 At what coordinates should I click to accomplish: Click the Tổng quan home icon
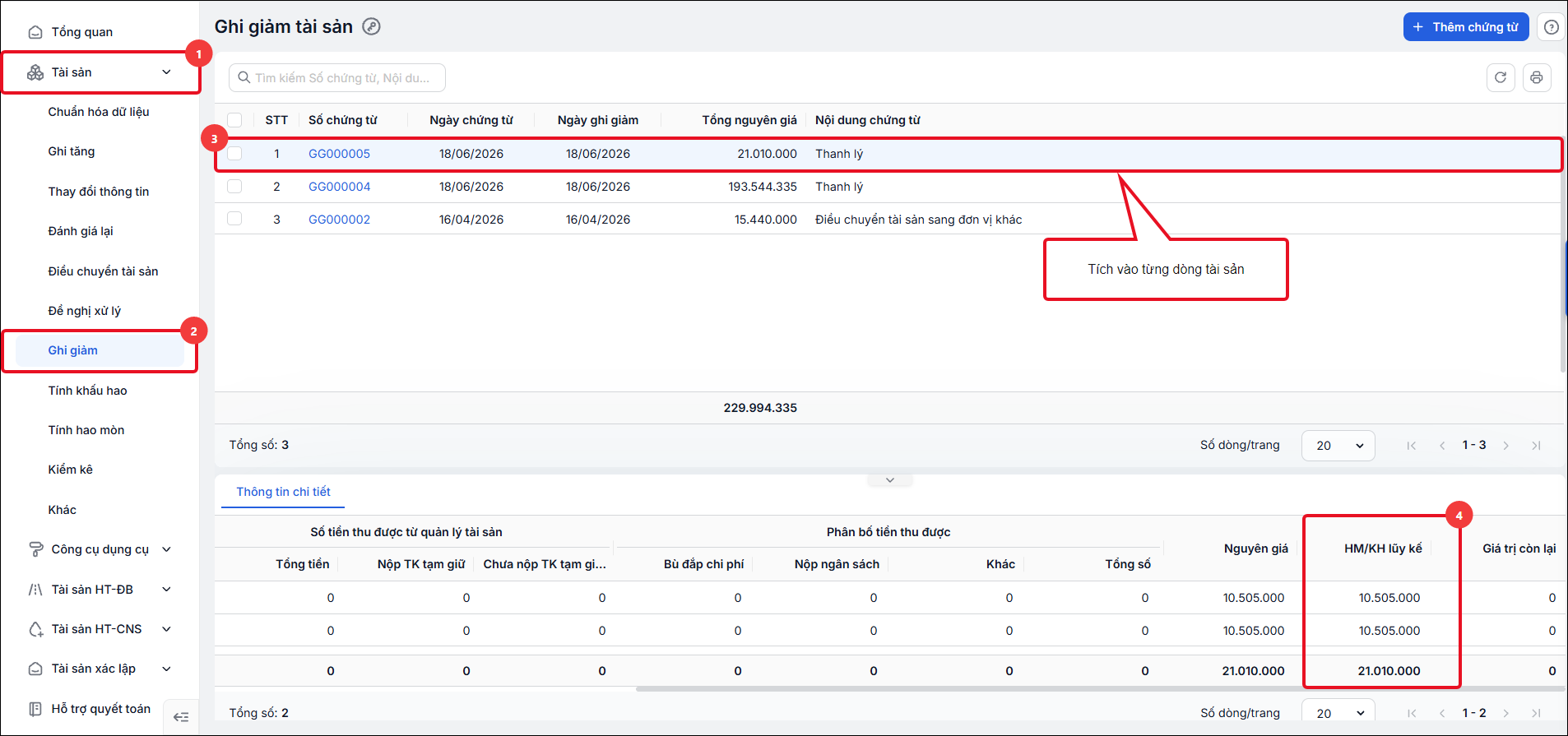[35, 32]
